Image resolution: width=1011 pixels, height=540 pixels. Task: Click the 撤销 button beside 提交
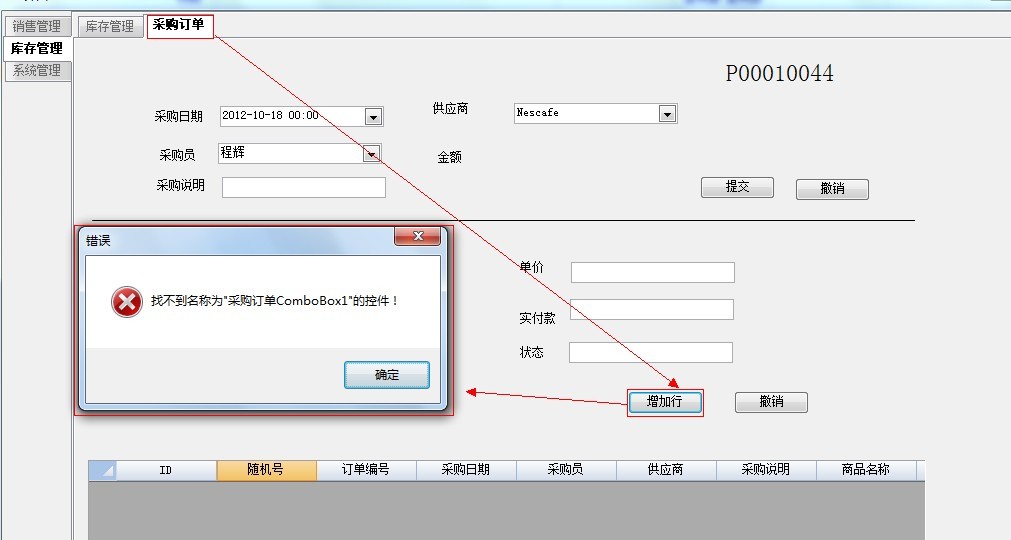click(832, 189)
